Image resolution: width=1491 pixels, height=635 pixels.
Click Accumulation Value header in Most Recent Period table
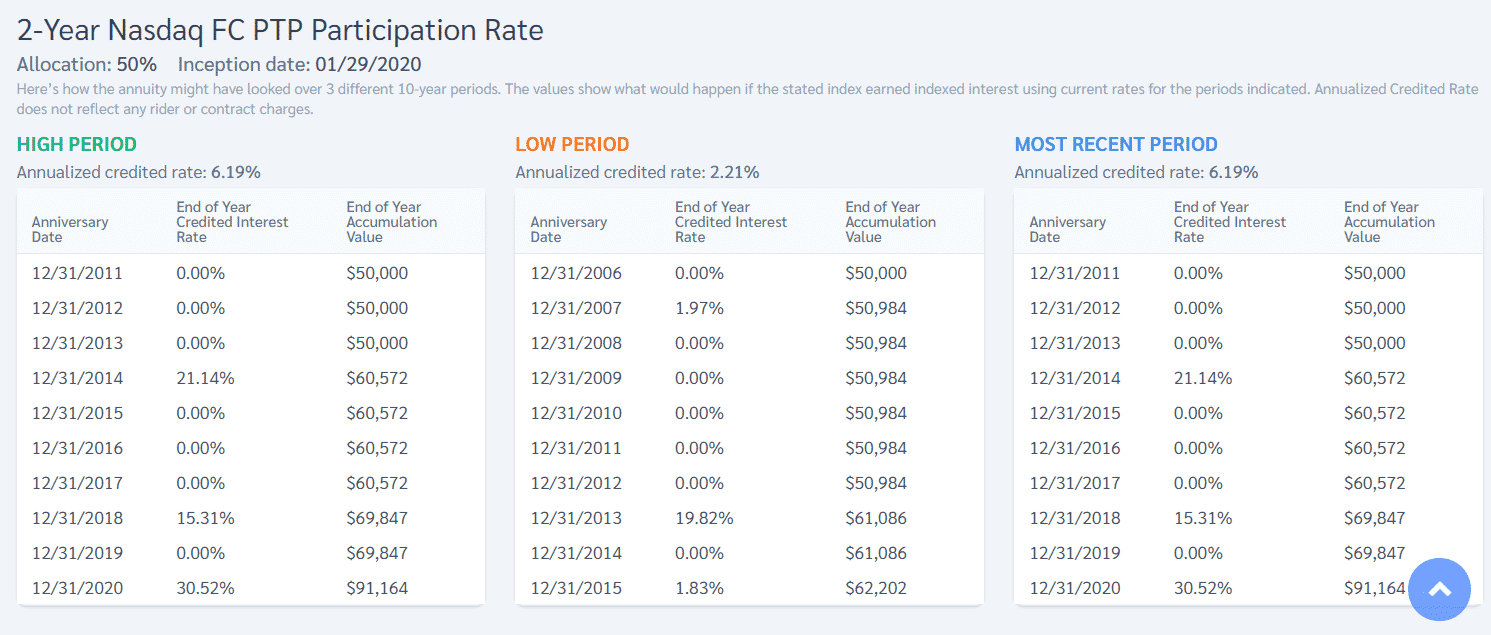point(1389,222)
